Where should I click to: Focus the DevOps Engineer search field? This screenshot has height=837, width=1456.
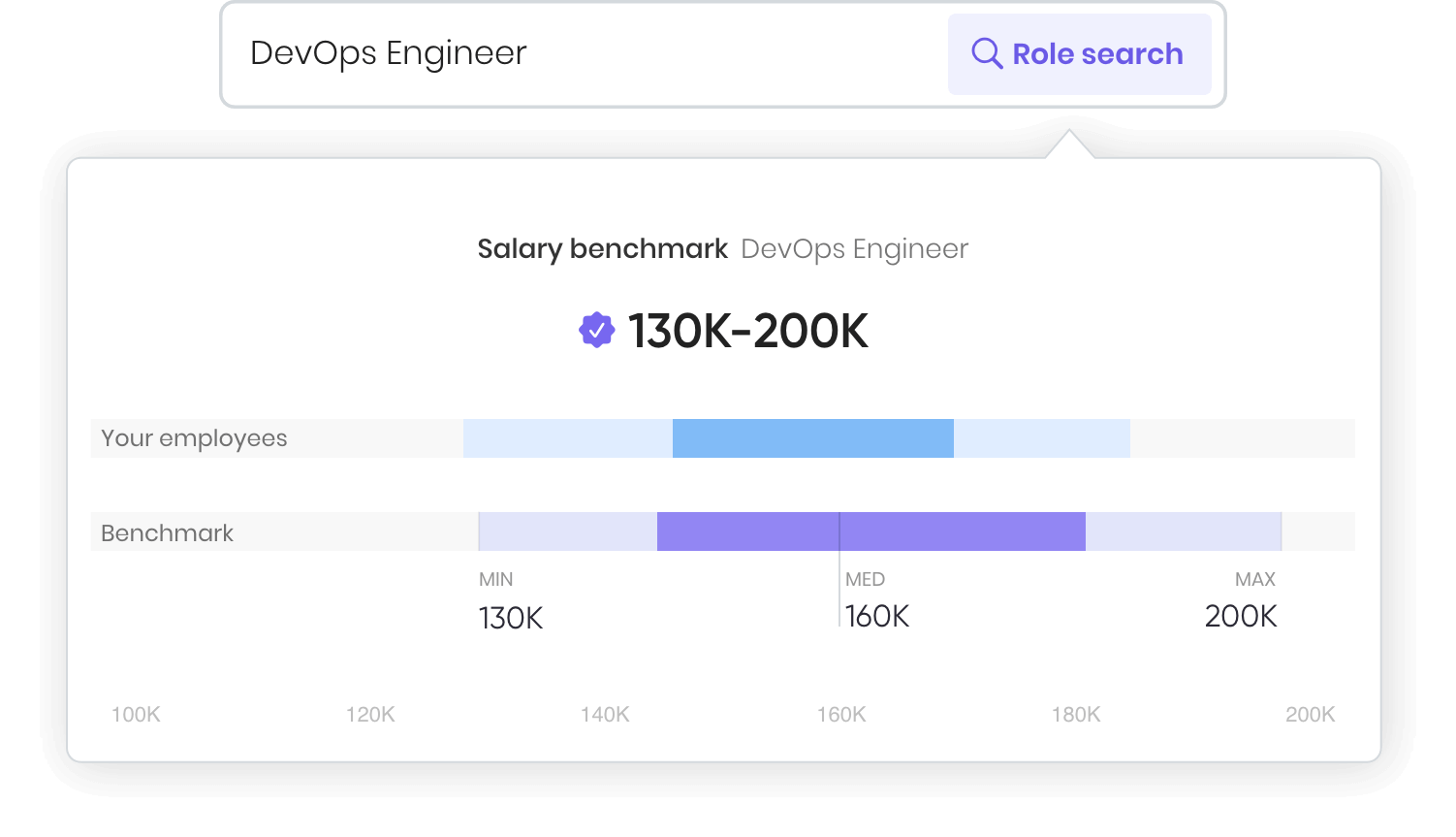[582, 53]
